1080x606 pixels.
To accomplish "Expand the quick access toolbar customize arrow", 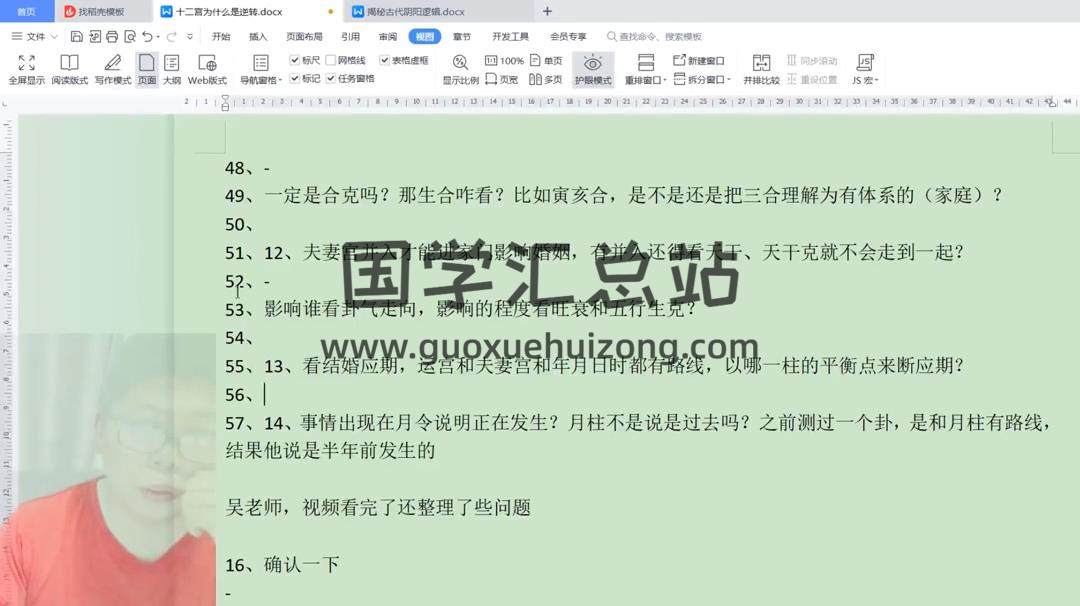I will pos(189,36).
